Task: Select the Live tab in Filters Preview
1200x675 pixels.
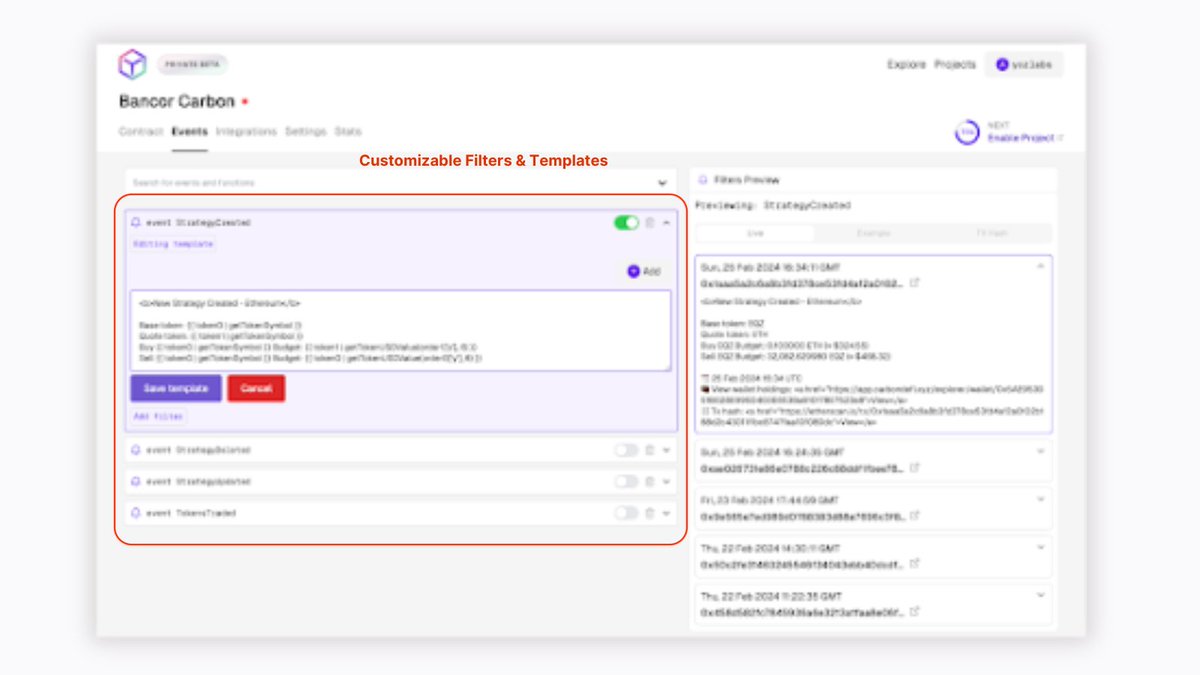Action: click(x=755, y=233)
